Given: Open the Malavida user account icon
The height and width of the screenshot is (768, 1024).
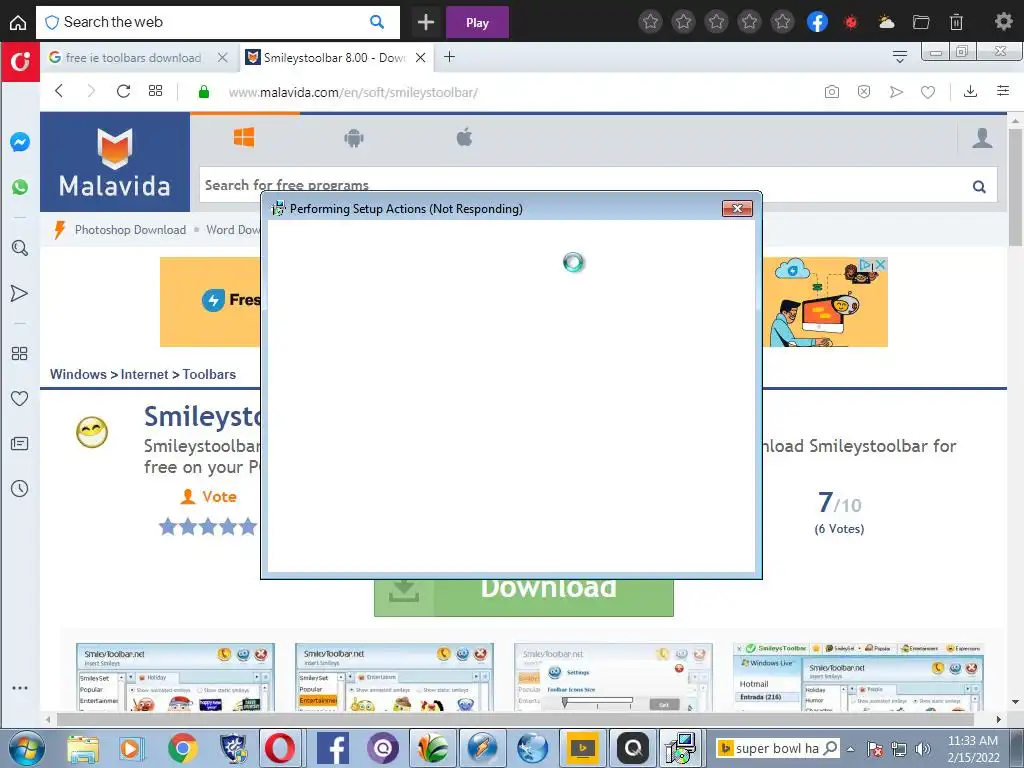Looking at the screenshot, I should [982, 138].
